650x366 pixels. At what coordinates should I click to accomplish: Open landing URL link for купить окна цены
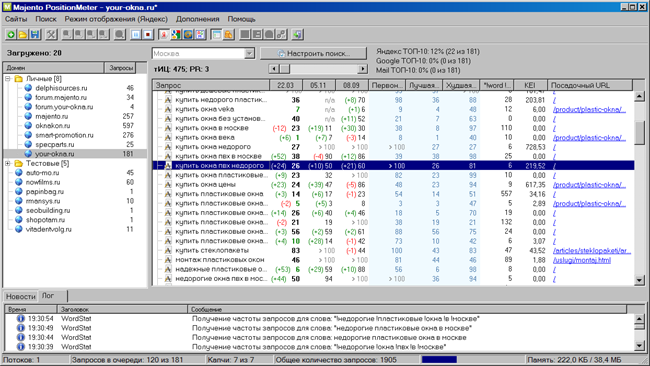coord(589,184)
